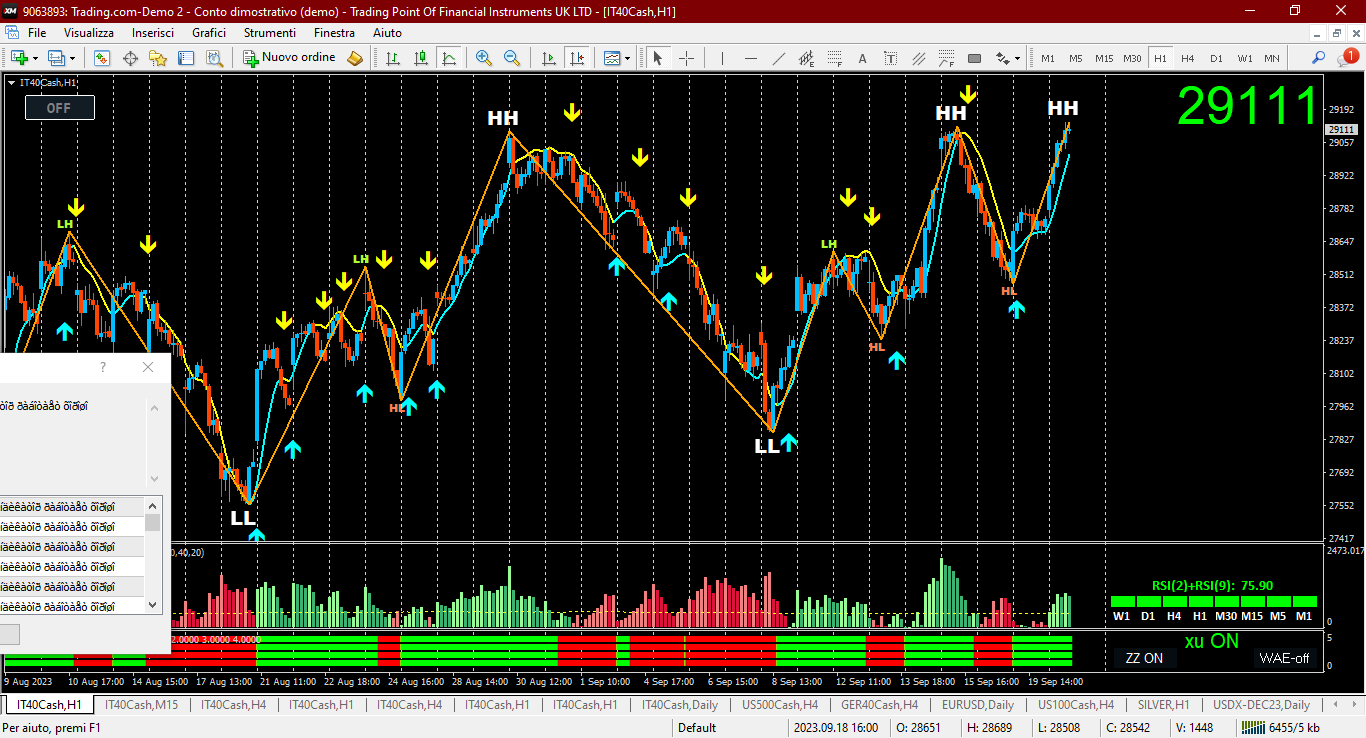Open notifications chat bubble icon
Image resolution: width=1366 pixels, height=738 pixels.
point(1347,57)
